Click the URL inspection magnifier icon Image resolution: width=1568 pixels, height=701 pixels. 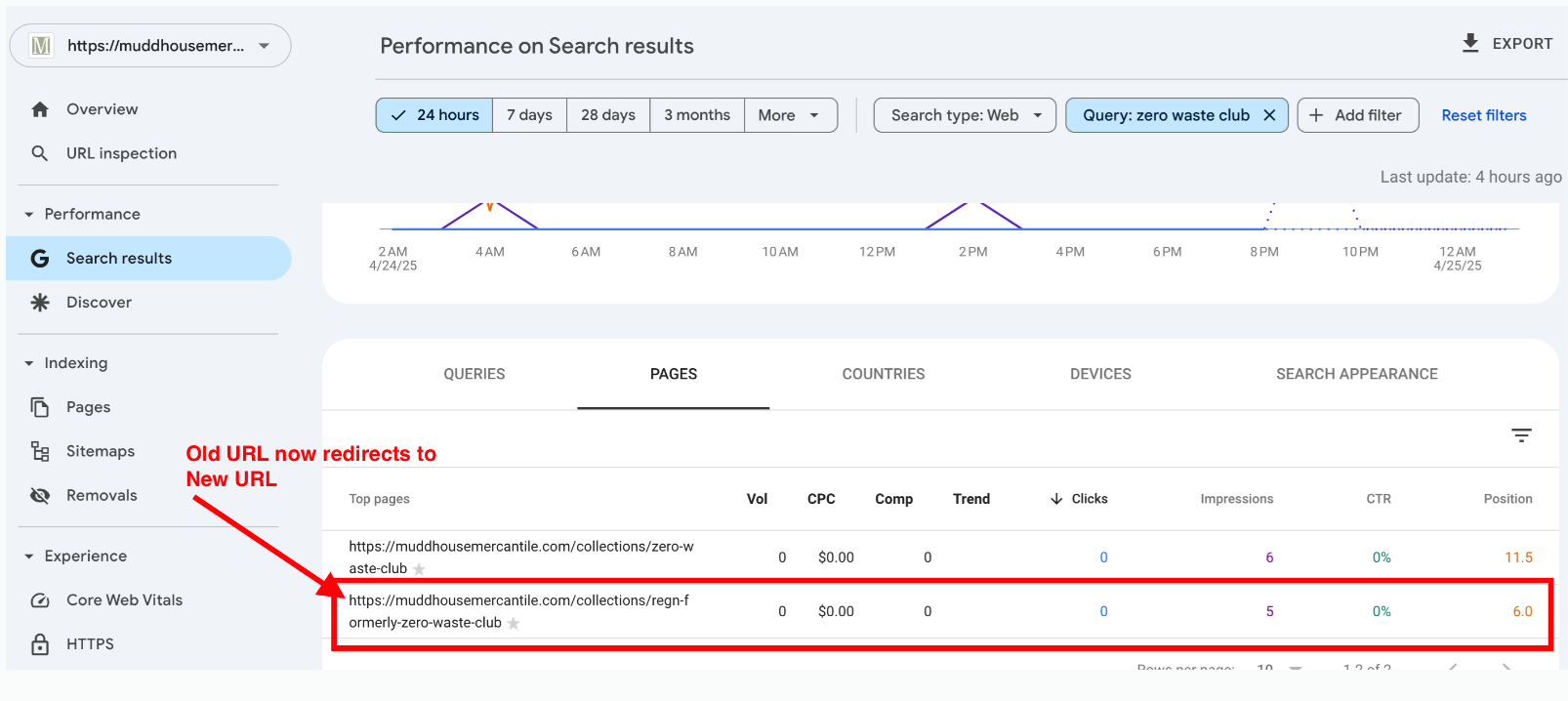[40, 153]
